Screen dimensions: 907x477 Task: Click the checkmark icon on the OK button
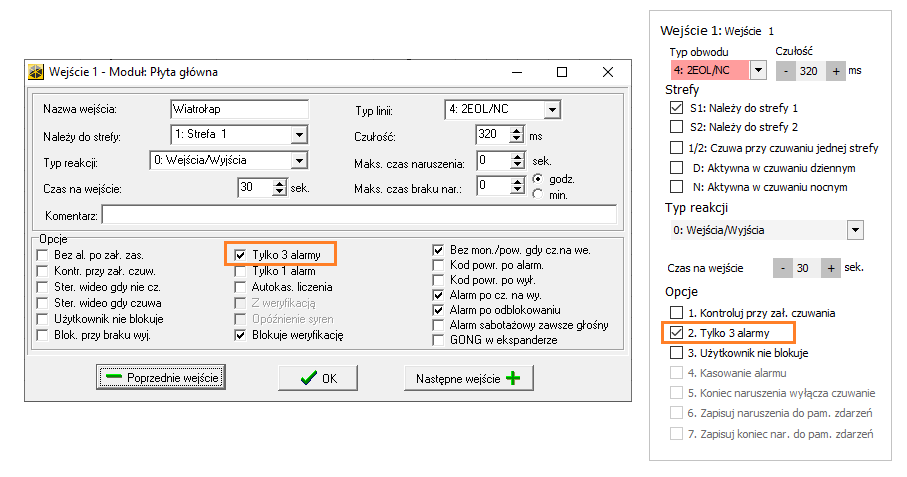click(309, 378)
